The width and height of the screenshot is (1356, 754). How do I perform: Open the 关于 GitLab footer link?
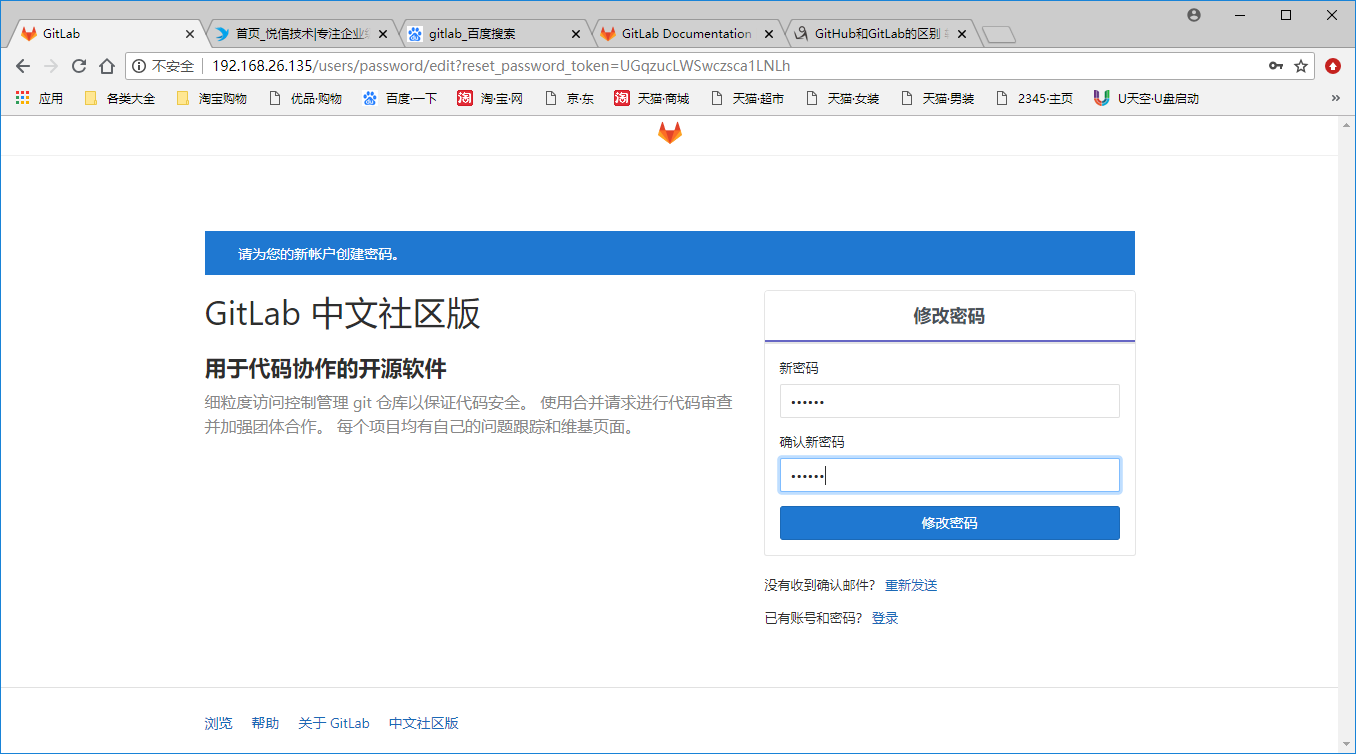(334, 723)
